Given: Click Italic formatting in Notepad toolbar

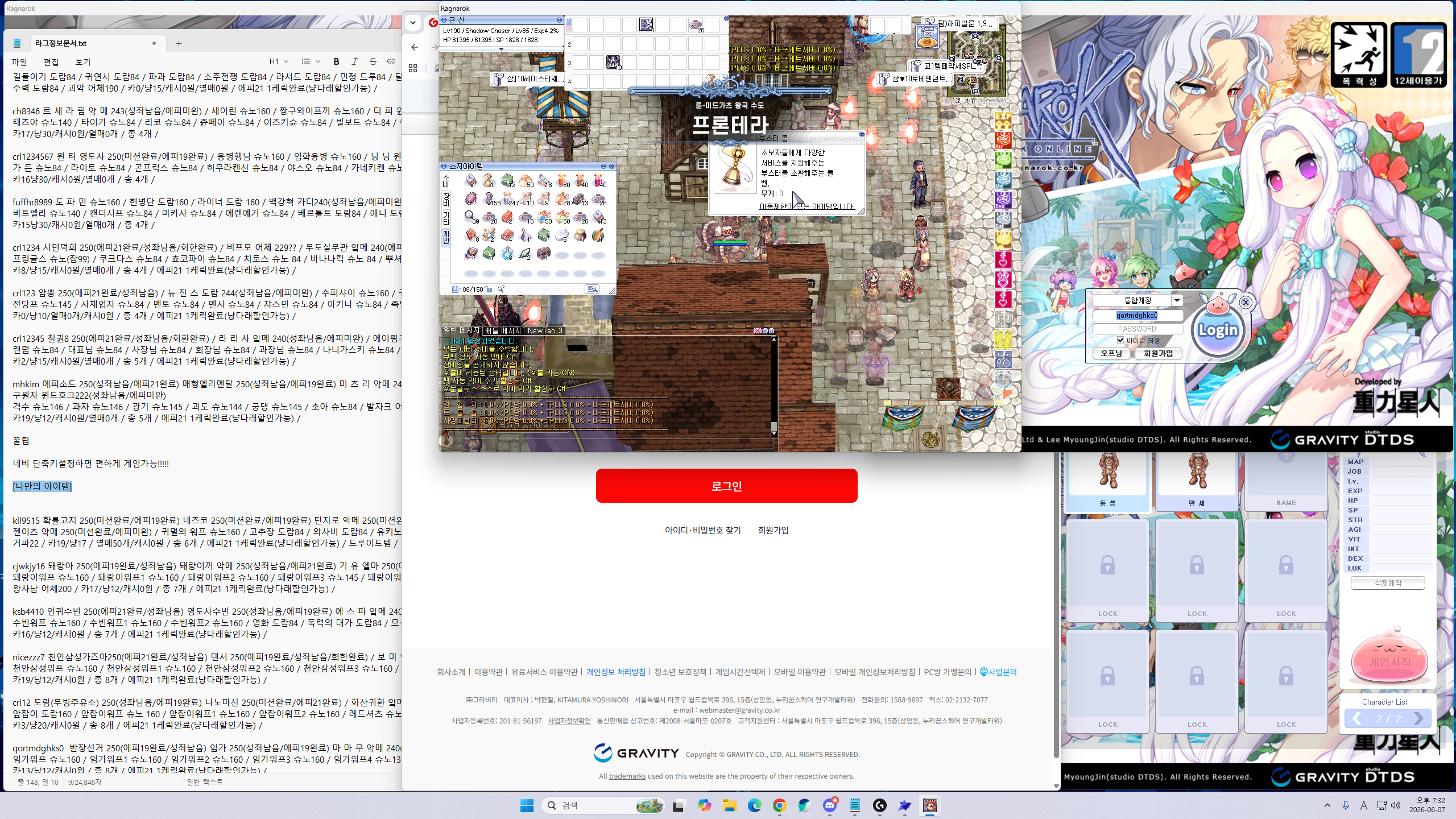Looking at the screenshot, I should pos(354,61).
